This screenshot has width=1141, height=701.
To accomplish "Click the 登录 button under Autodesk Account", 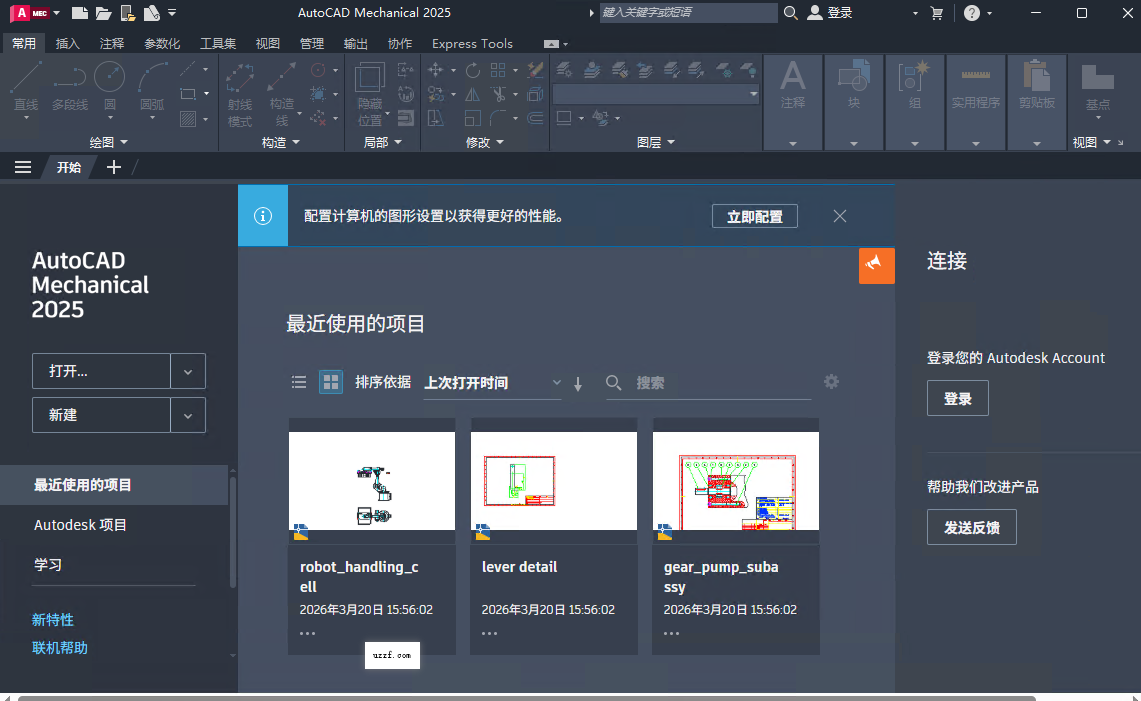I will tap(957, 397).
